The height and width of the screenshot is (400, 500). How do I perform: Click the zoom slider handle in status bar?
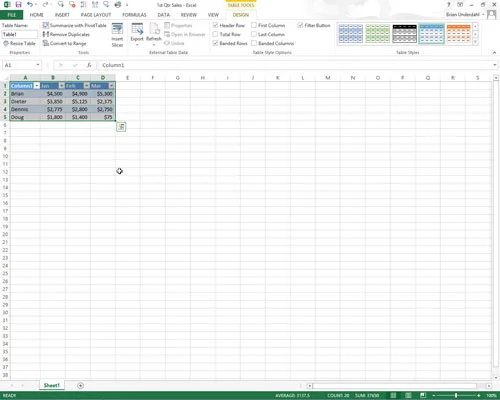[x=456, y=395]
